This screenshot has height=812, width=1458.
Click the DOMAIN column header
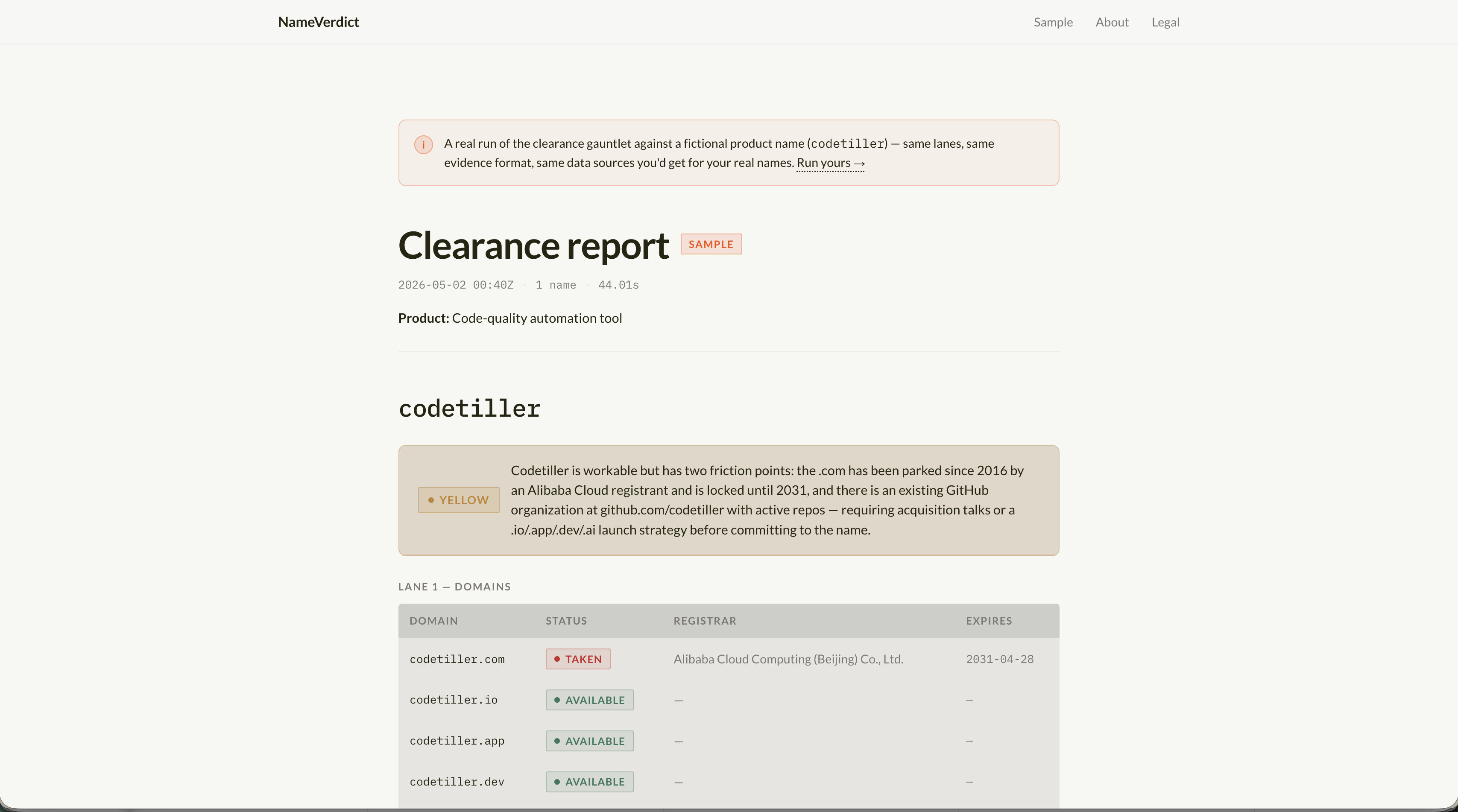[433, 621]
